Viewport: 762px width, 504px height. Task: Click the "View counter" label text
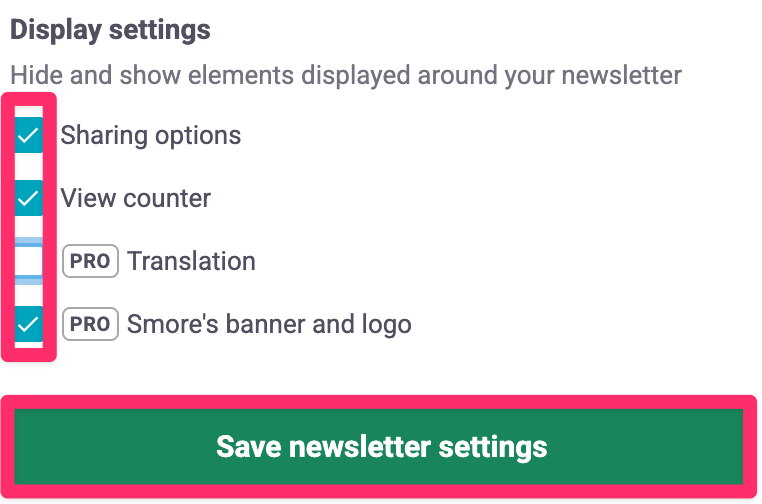(136, 198)
